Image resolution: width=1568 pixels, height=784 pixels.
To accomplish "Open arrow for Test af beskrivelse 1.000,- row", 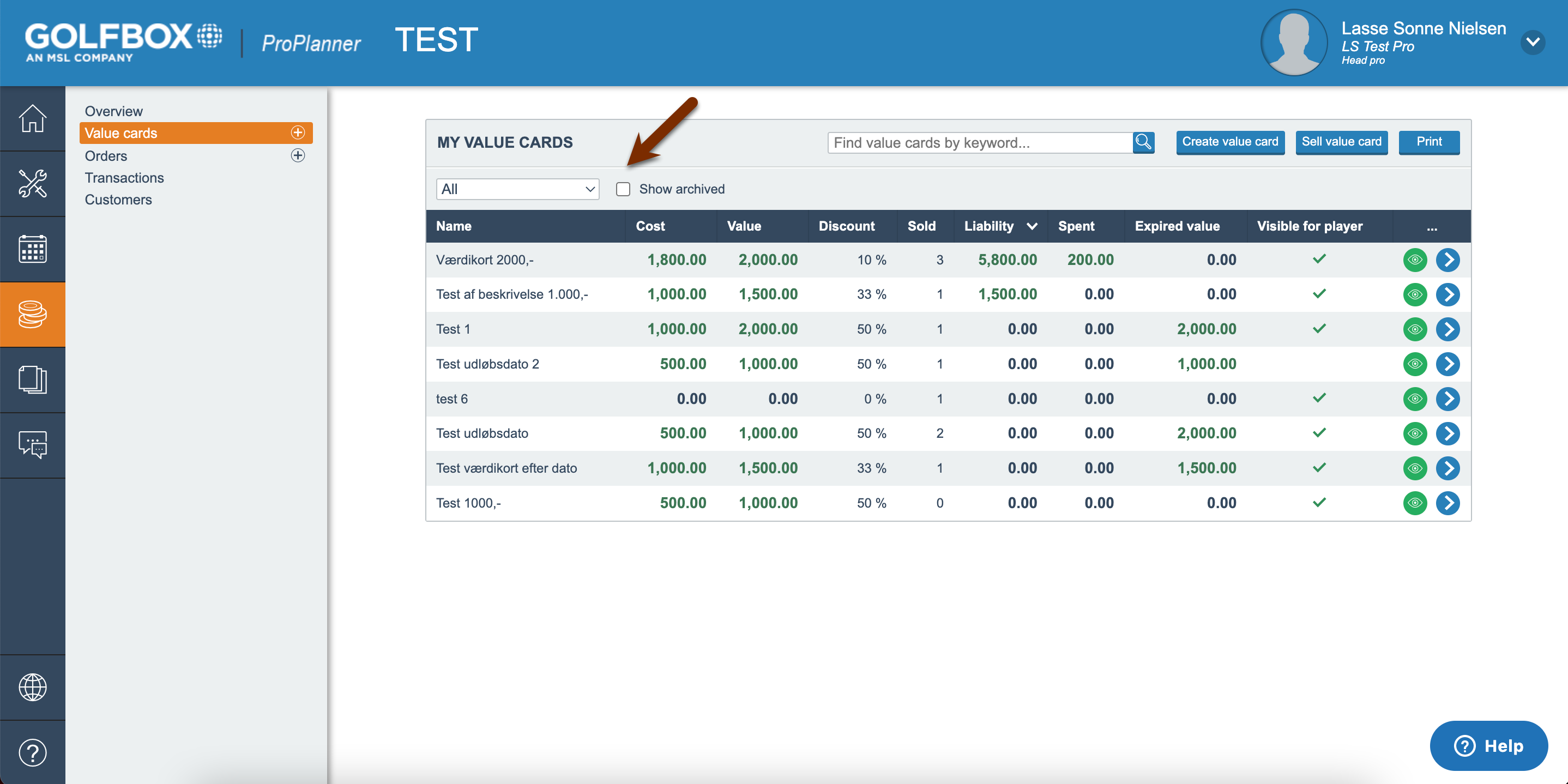I will tap(1448, 294).
